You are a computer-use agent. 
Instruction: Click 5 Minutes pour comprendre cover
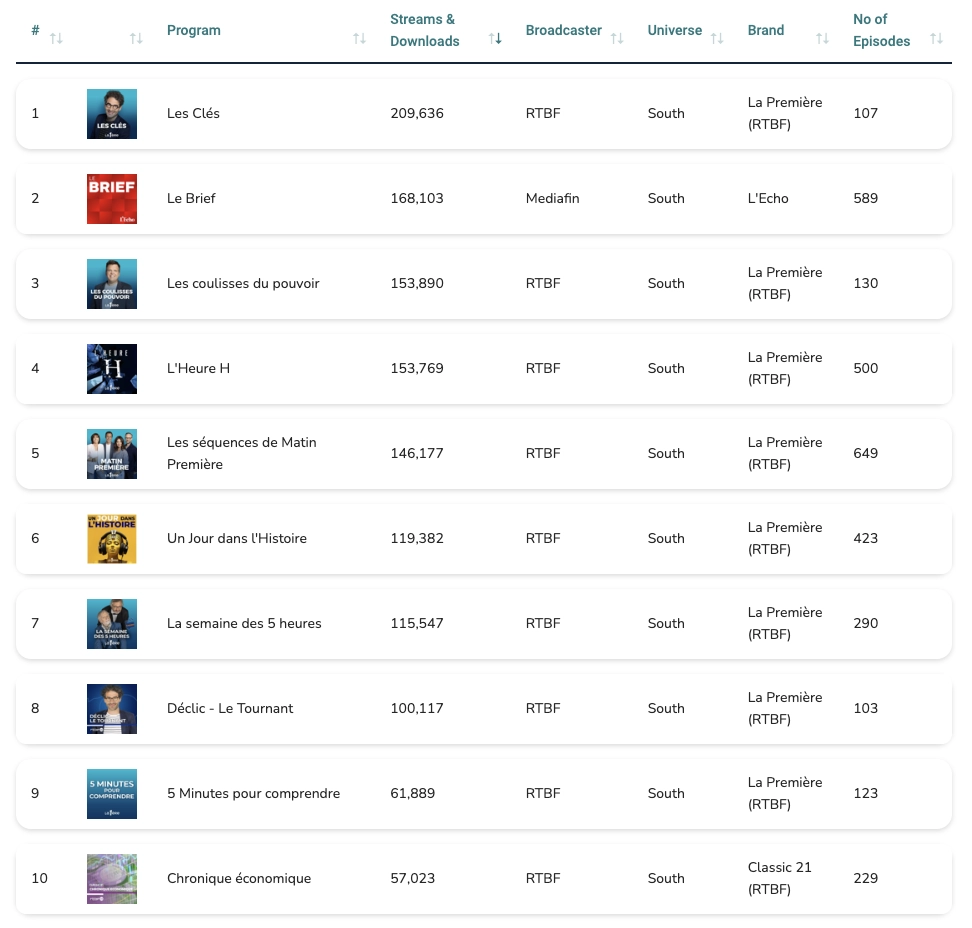pyautogui.click(x=112, y=794)
